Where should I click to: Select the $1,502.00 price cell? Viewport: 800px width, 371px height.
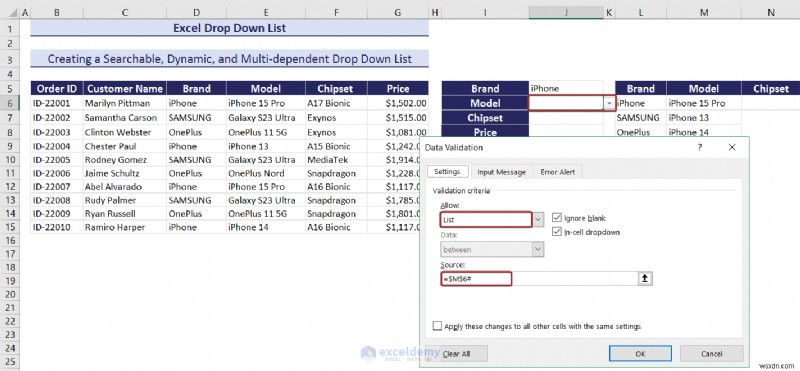click(397, 103)
